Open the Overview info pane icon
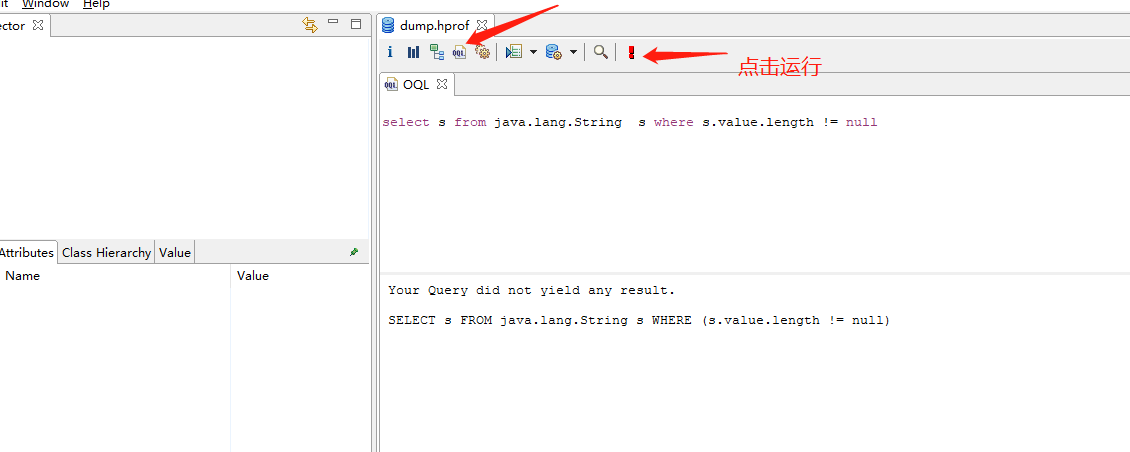Screen dimensions: 1130x452 click(390, 52)
